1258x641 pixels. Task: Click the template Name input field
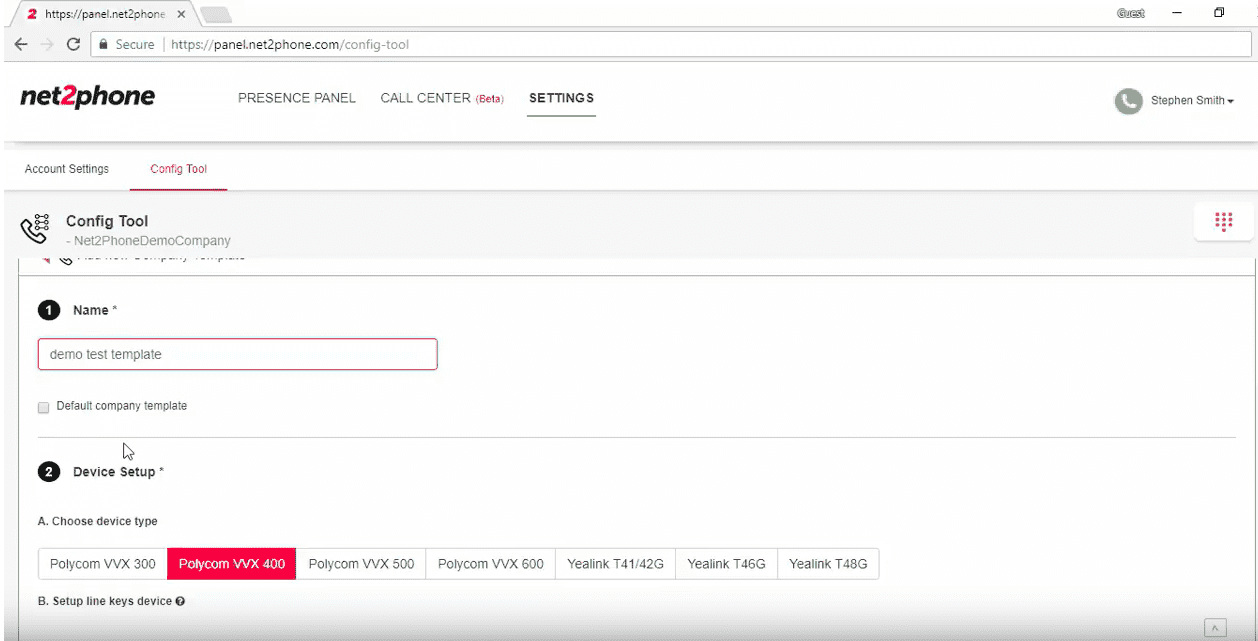pyautogui.click(x=237, y=354)
